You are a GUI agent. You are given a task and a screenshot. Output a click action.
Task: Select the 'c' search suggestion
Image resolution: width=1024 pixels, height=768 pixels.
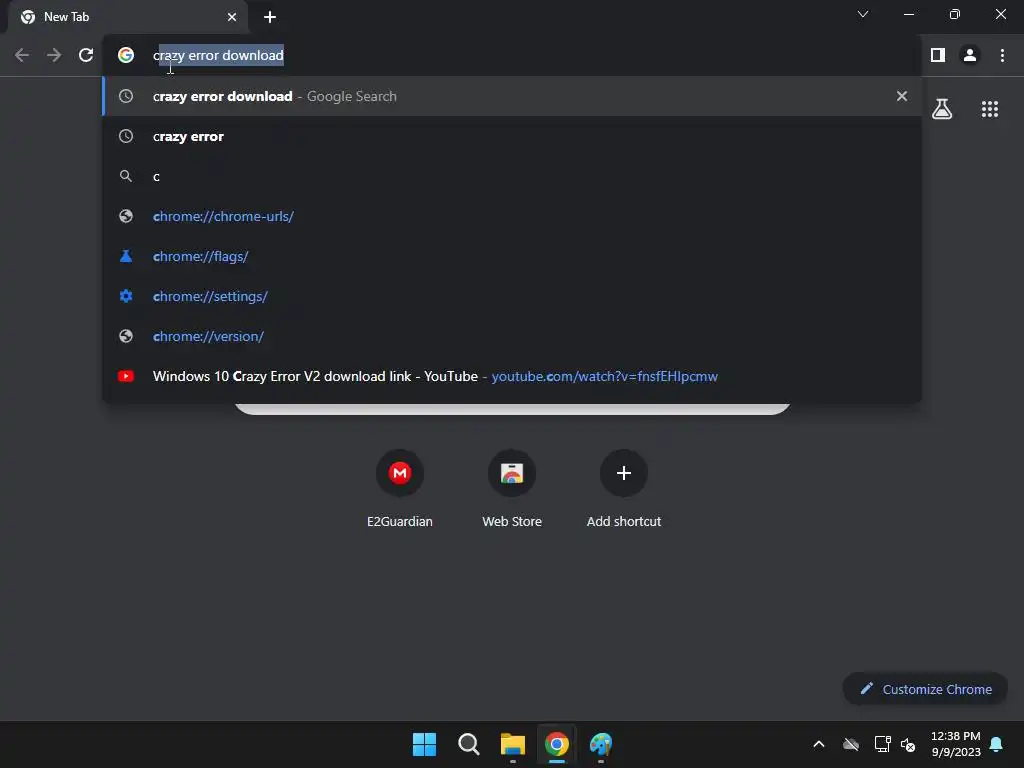[512, 176]
